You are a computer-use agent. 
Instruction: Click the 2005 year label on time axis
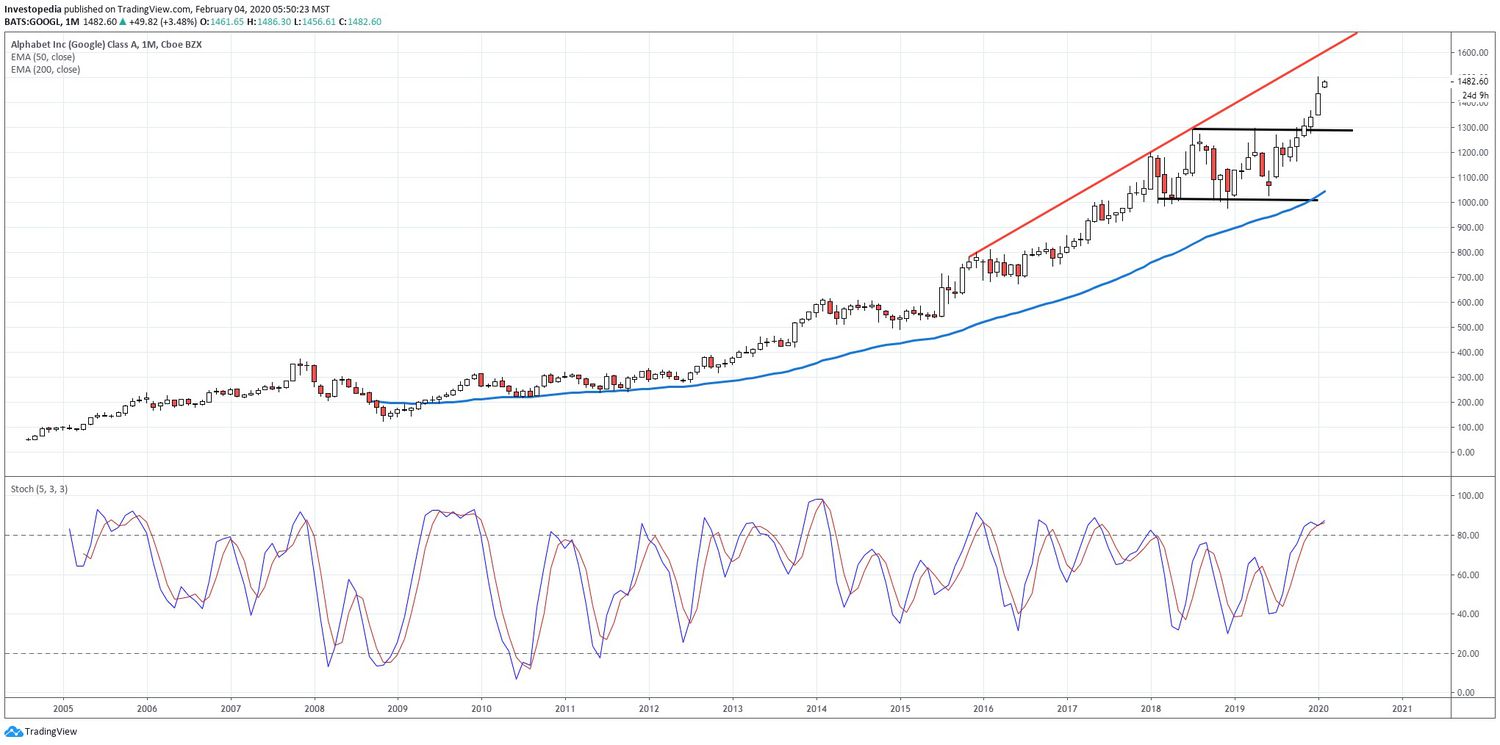point(63,709)
